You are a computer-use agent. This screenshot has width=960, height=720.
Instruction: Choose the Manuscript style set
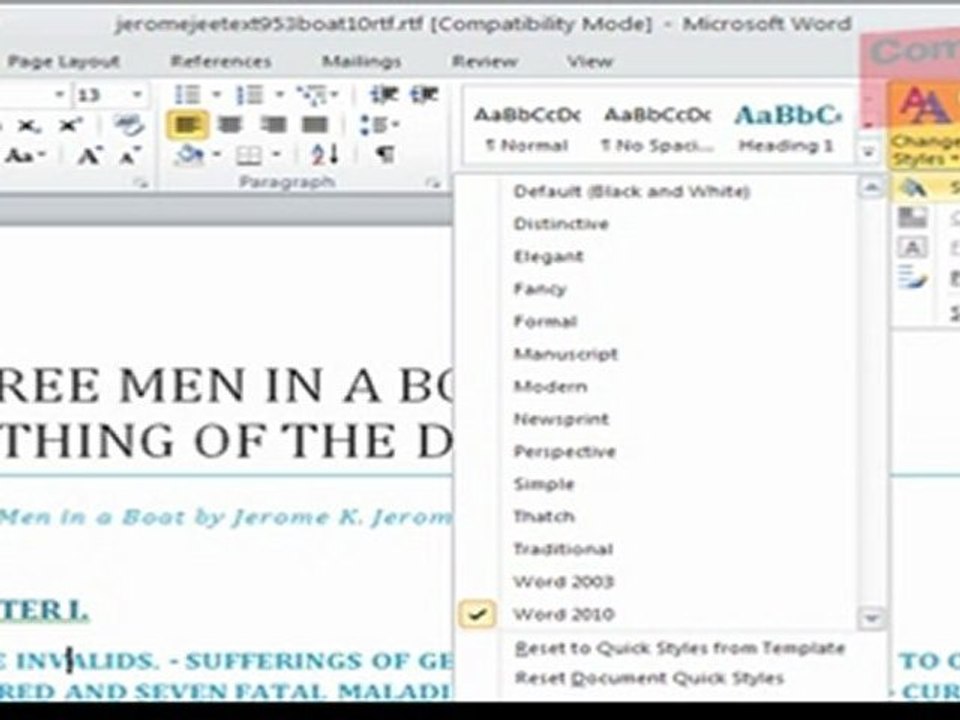coord(566,354)
